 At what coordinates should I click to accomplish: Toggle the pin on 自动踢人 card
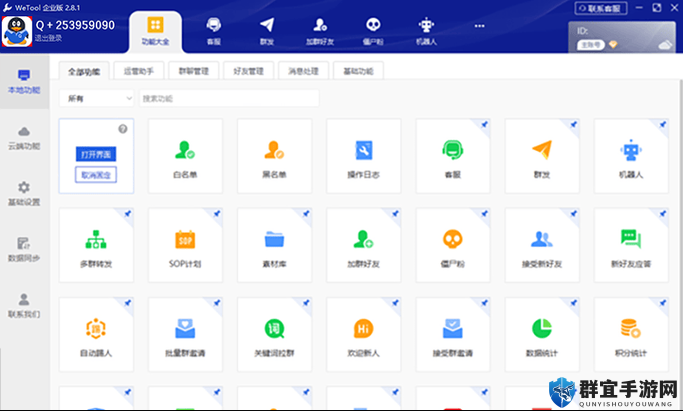point(128,303)
